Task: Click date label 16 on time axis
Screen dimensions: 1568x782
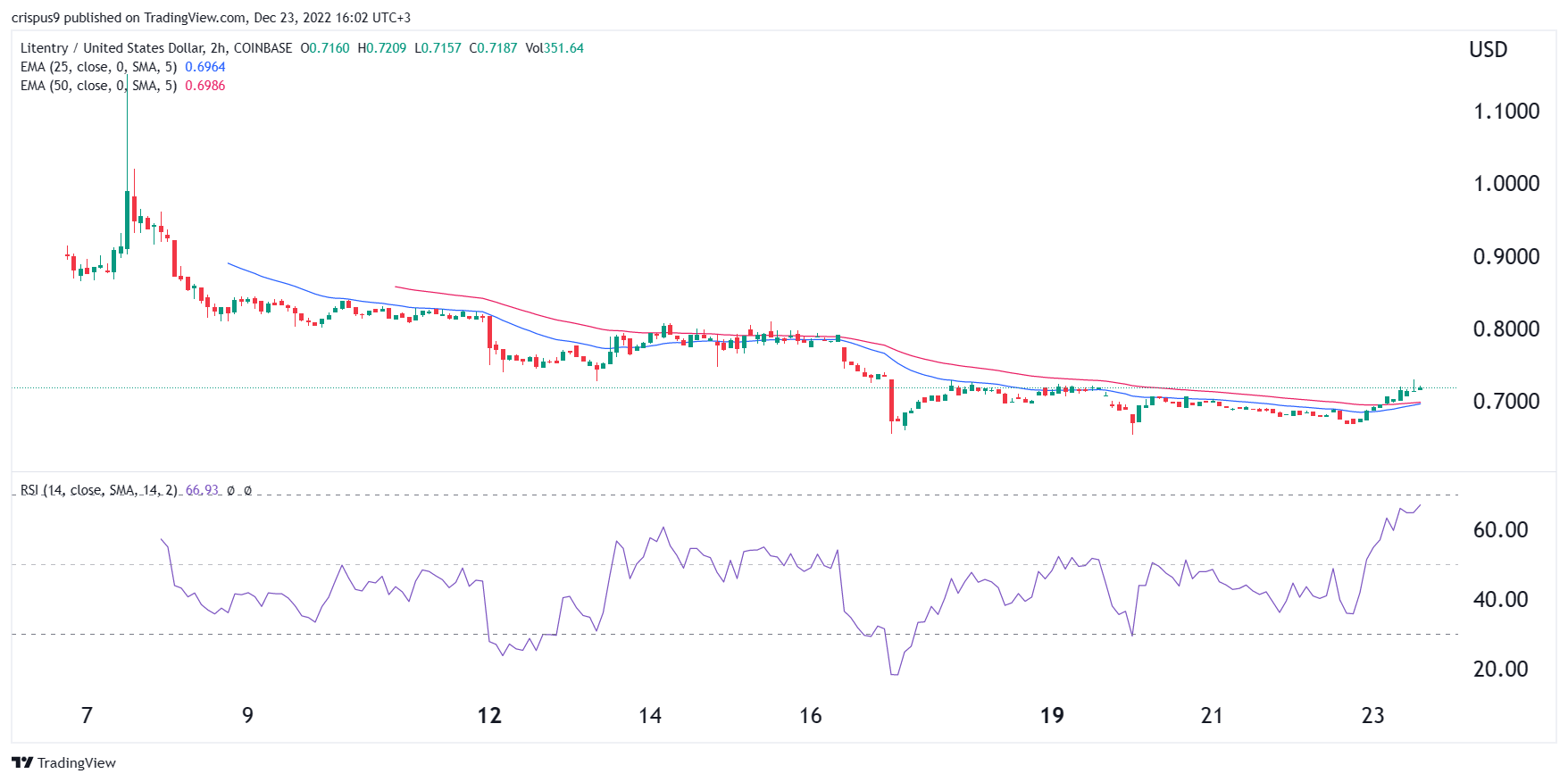Action: pyautogui.click(x=811, y=716)
